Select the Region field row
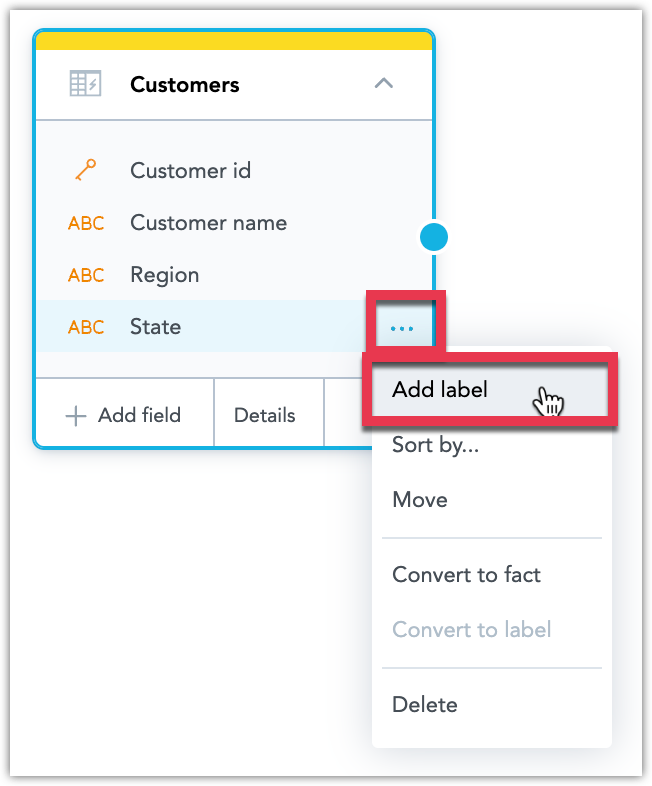Viewport: 652px width, 786px height. pos(234,275)
